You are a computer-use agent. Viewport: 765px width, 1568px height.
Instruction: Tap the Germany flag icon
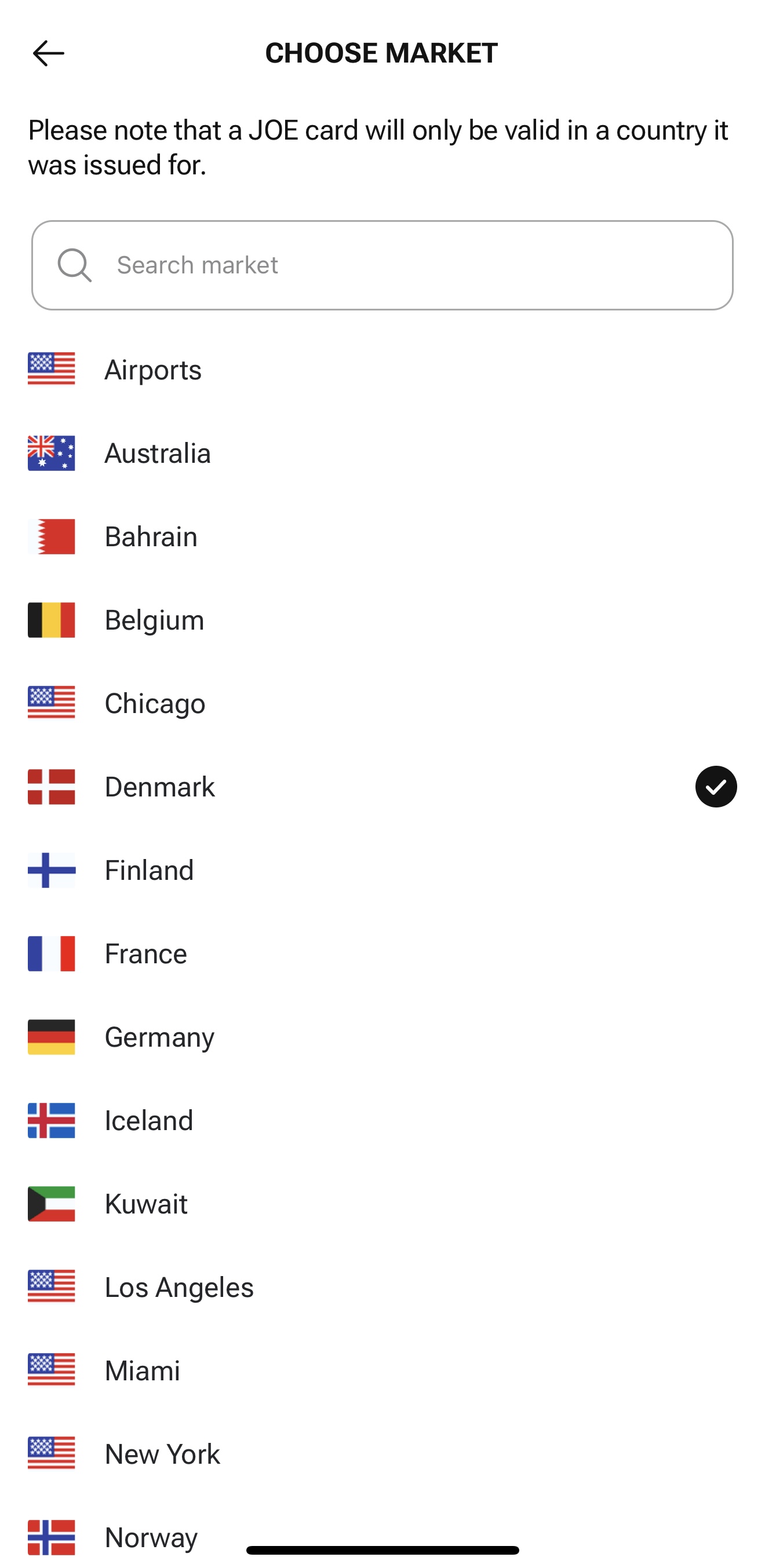[51, 1037]
